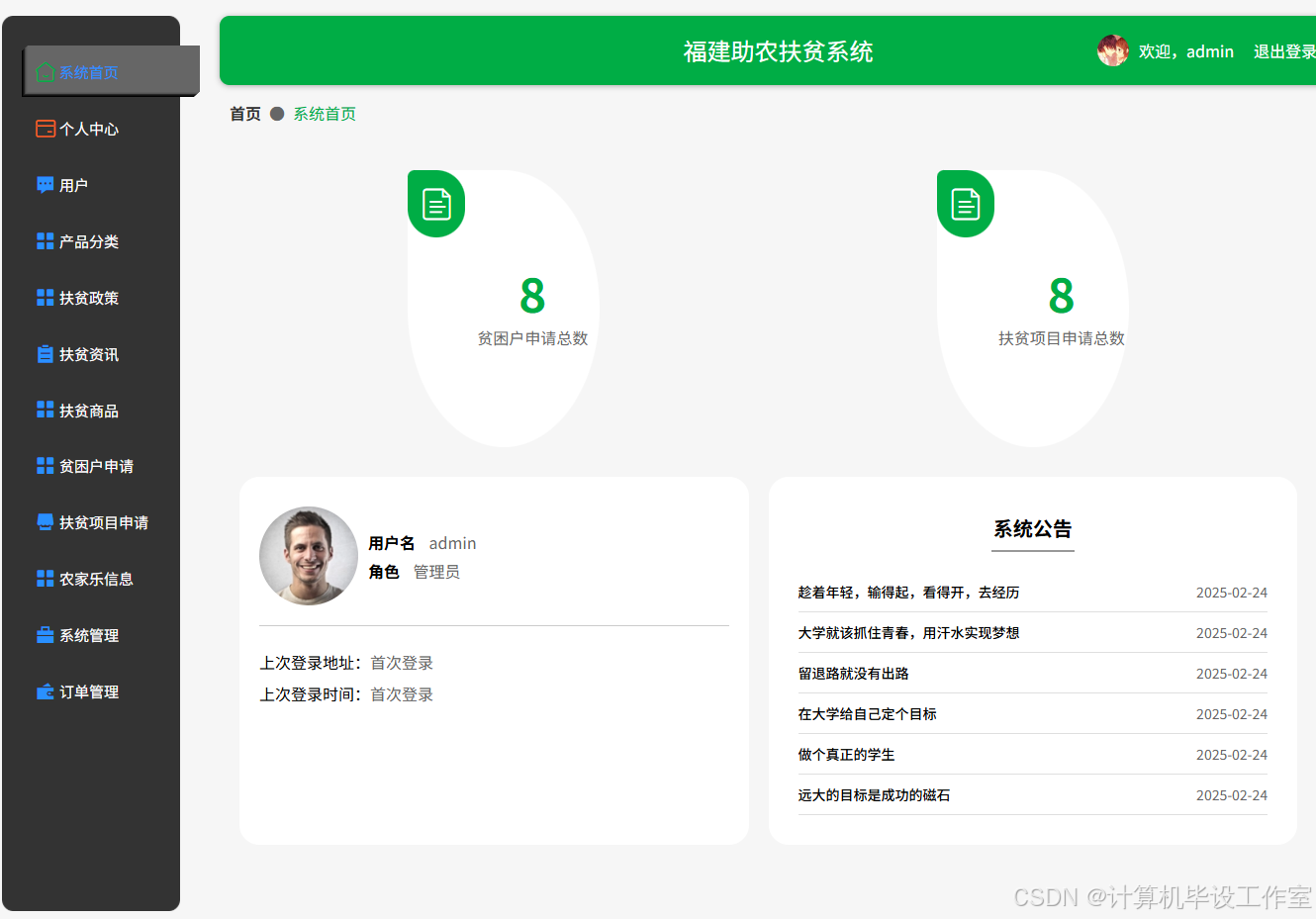Click the admin avatar in top header
This screenshot has width=1316, height=919.
[x=1113, y=50]
